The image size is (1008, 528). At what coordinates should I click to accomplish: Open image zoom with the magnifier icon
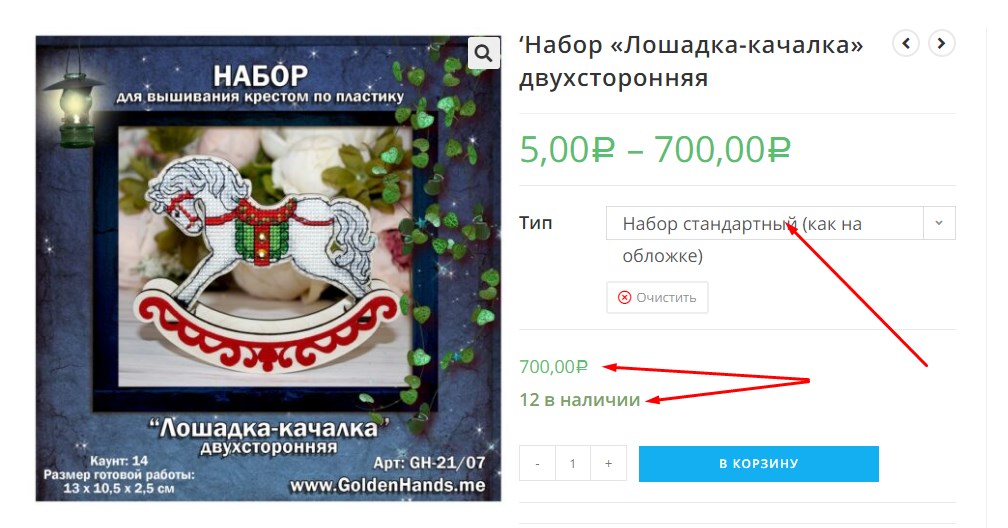coord(483,53)
